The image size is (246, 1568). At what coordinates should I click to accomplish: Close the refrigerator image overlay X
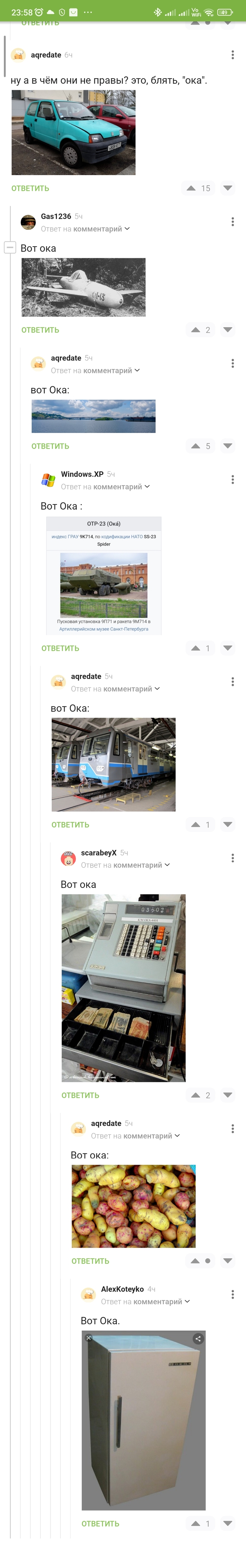(x=89, y=1338)
